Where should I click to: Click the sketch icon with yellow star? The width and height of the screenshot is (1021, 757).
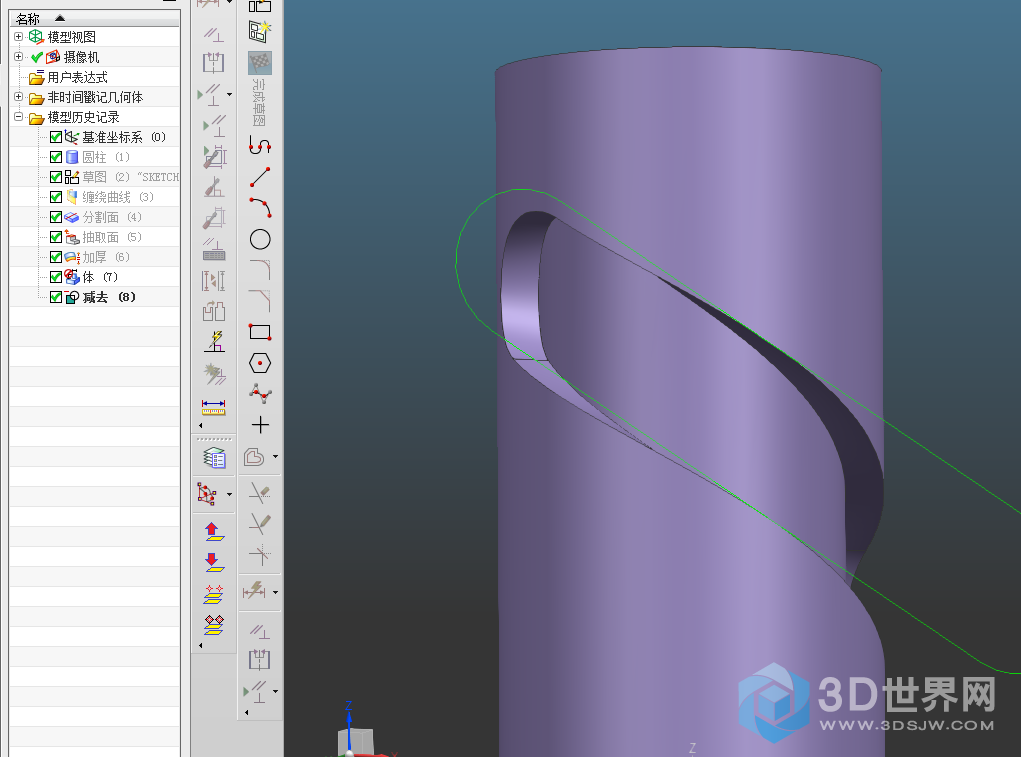coord(260,31)
